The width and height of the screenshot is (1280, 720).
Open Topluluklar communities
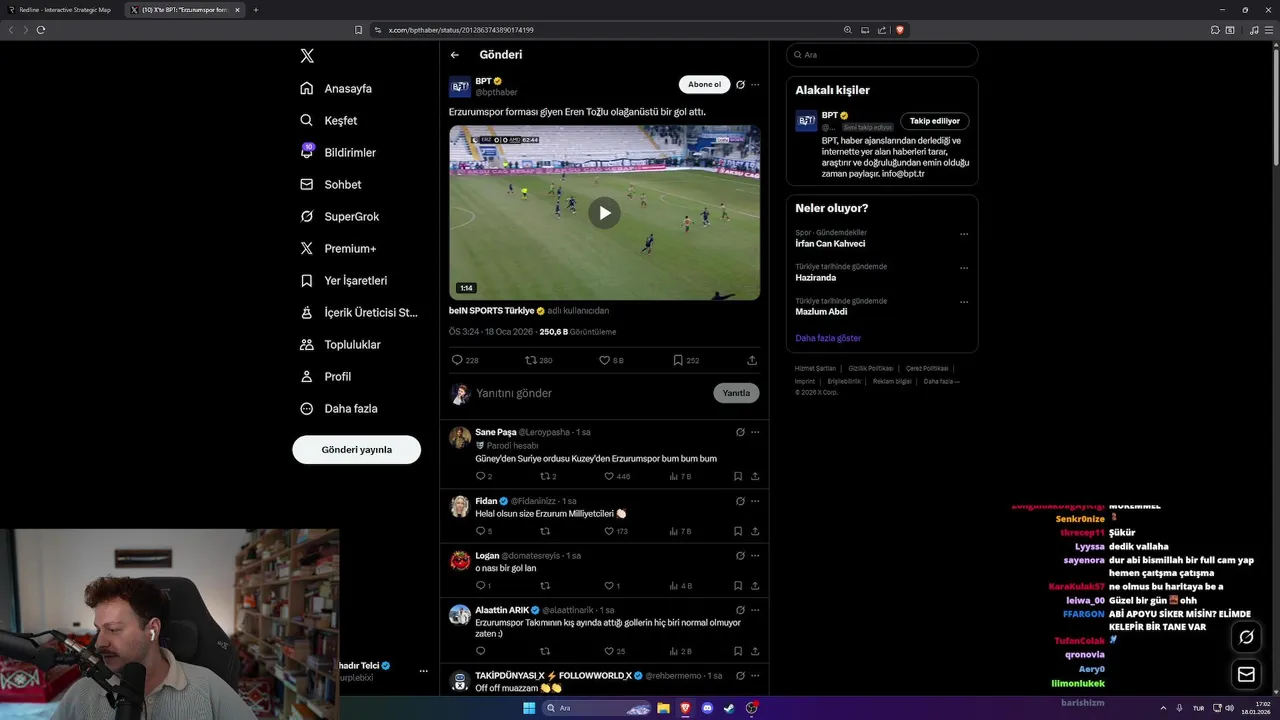click(341, 344)
